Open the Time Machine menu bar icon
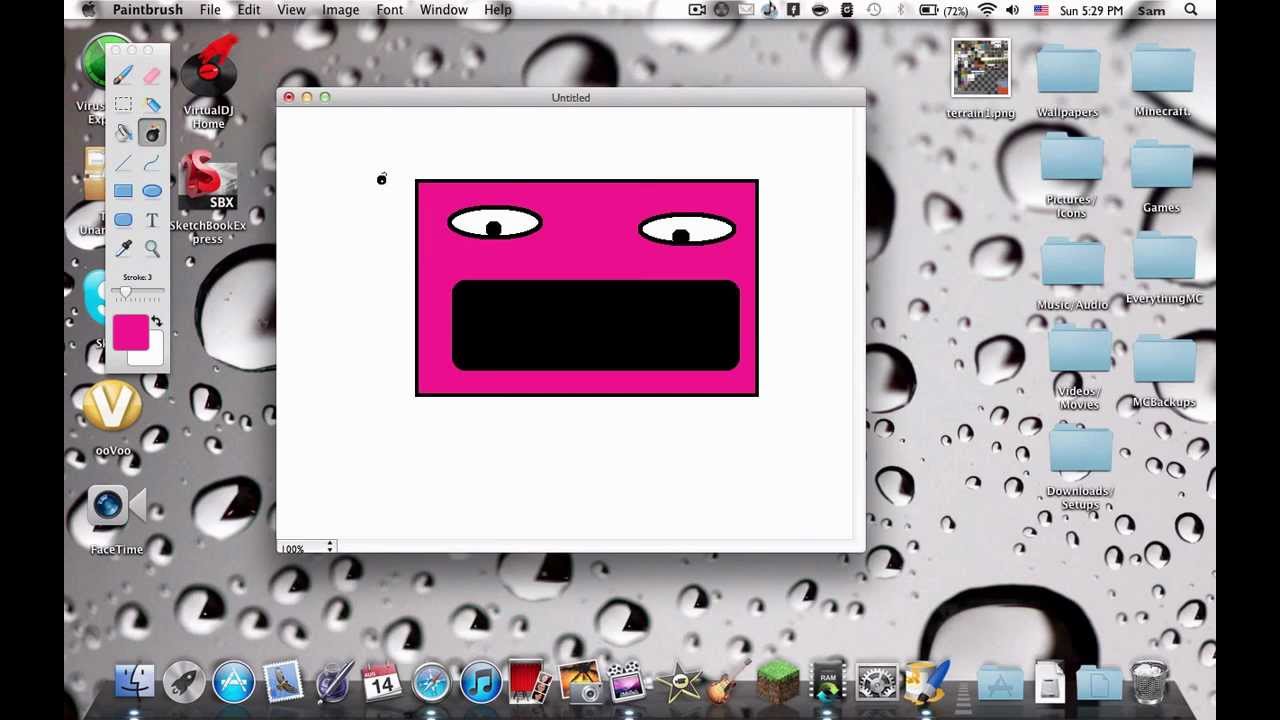 tap(874, 10)
